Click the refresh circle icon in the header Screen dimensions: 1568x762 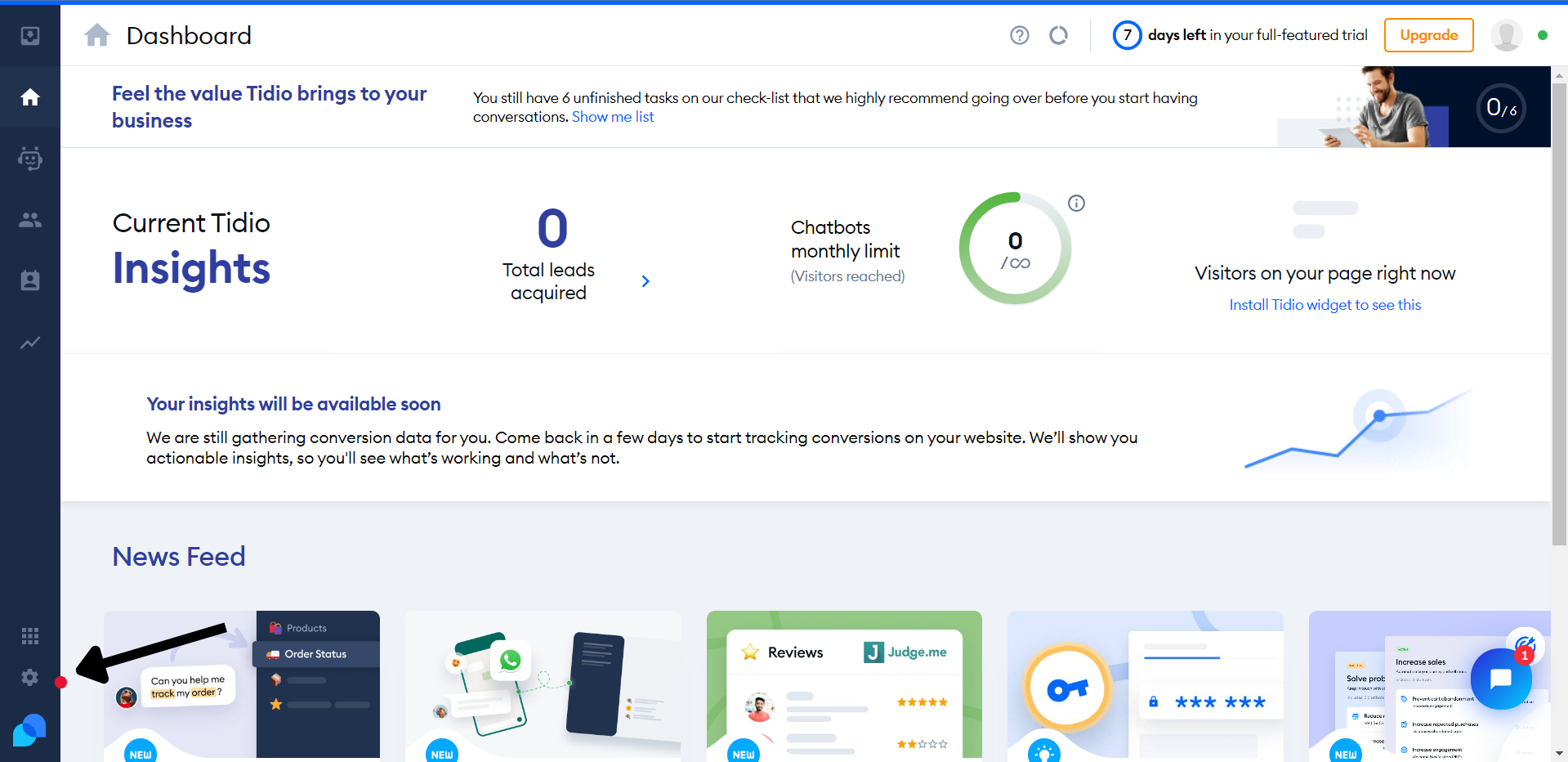pos(1059,35)
